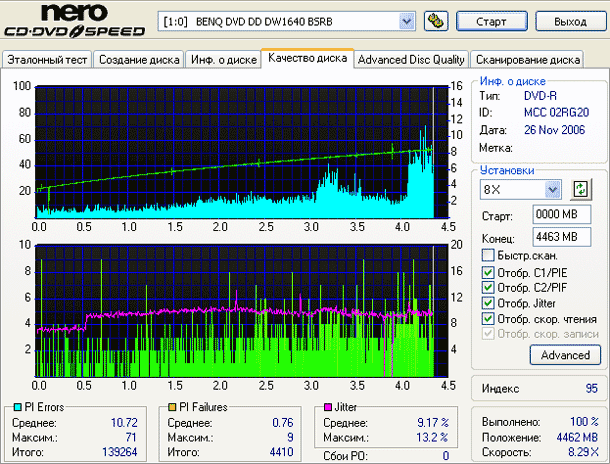The height and width of the screenshot is (464, 610).
Task: Enable the Быстр.скан. quick scan checkbox
Action: pos(488,256)
